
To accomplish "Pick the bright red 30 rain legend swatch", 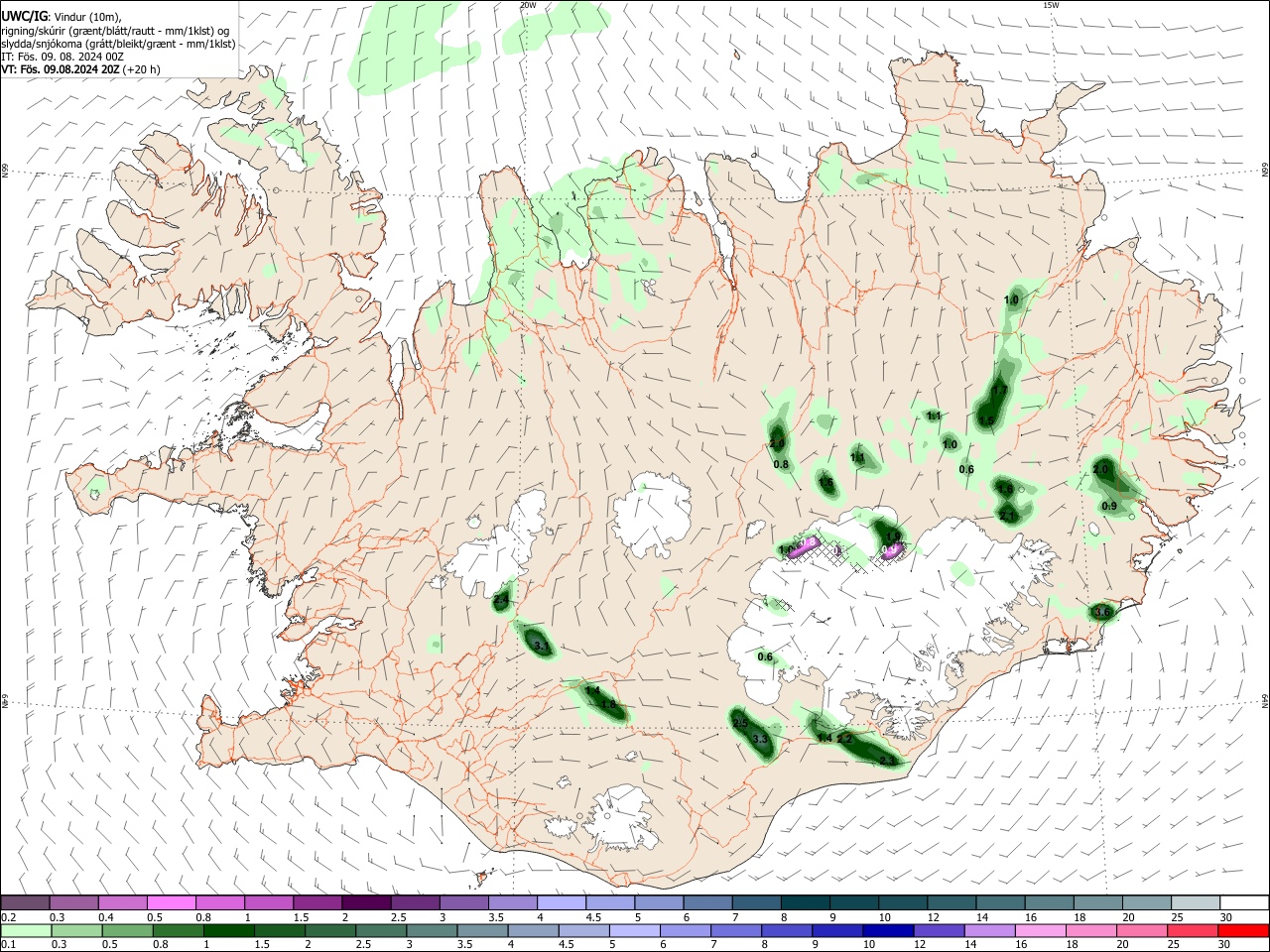I will 1243,930.
